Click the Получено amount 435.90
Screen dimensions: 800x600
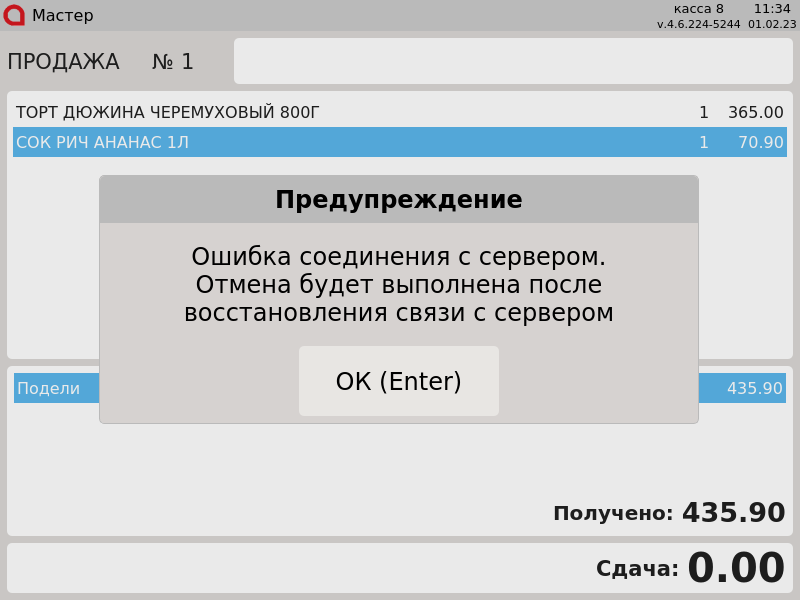point(733,513)
